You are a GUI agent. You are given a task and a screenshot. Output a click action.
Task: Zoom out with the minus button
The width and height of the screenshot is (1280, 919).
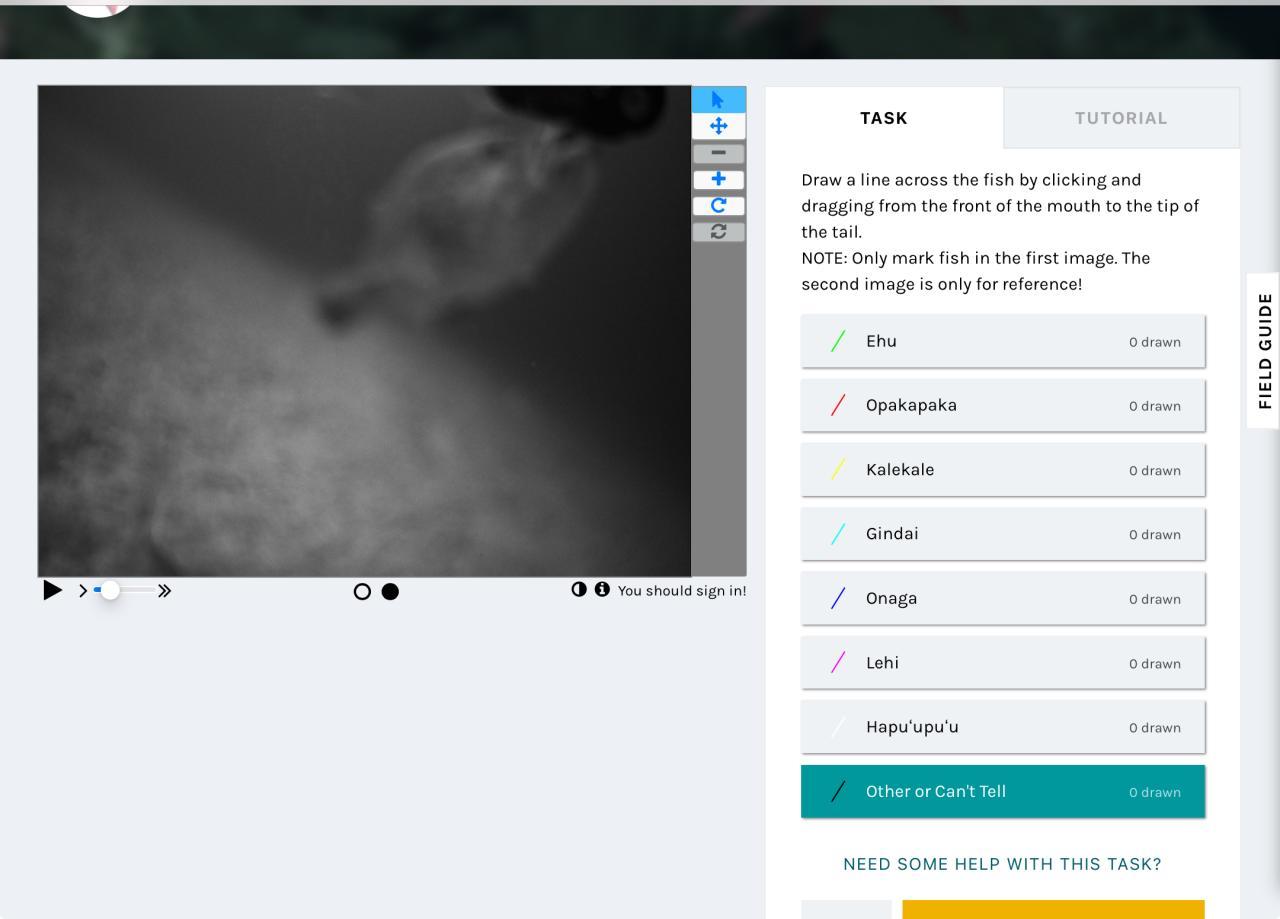click(718, 153)
